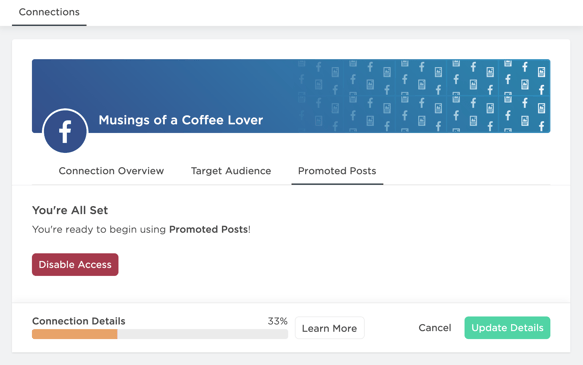This screenshot has width=583, height=365.
Task: Click the green Update Details button
Action: click(507, 328)
